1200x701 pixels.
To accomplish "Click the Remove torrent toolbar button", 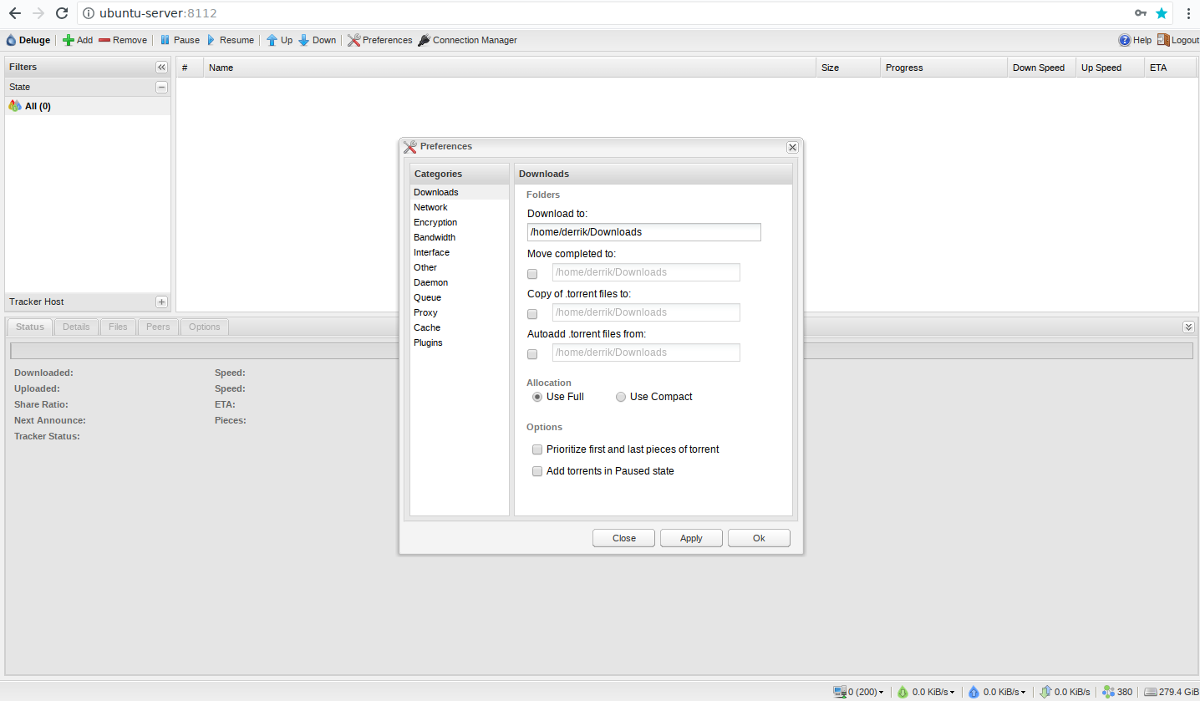I will (122, 40).
